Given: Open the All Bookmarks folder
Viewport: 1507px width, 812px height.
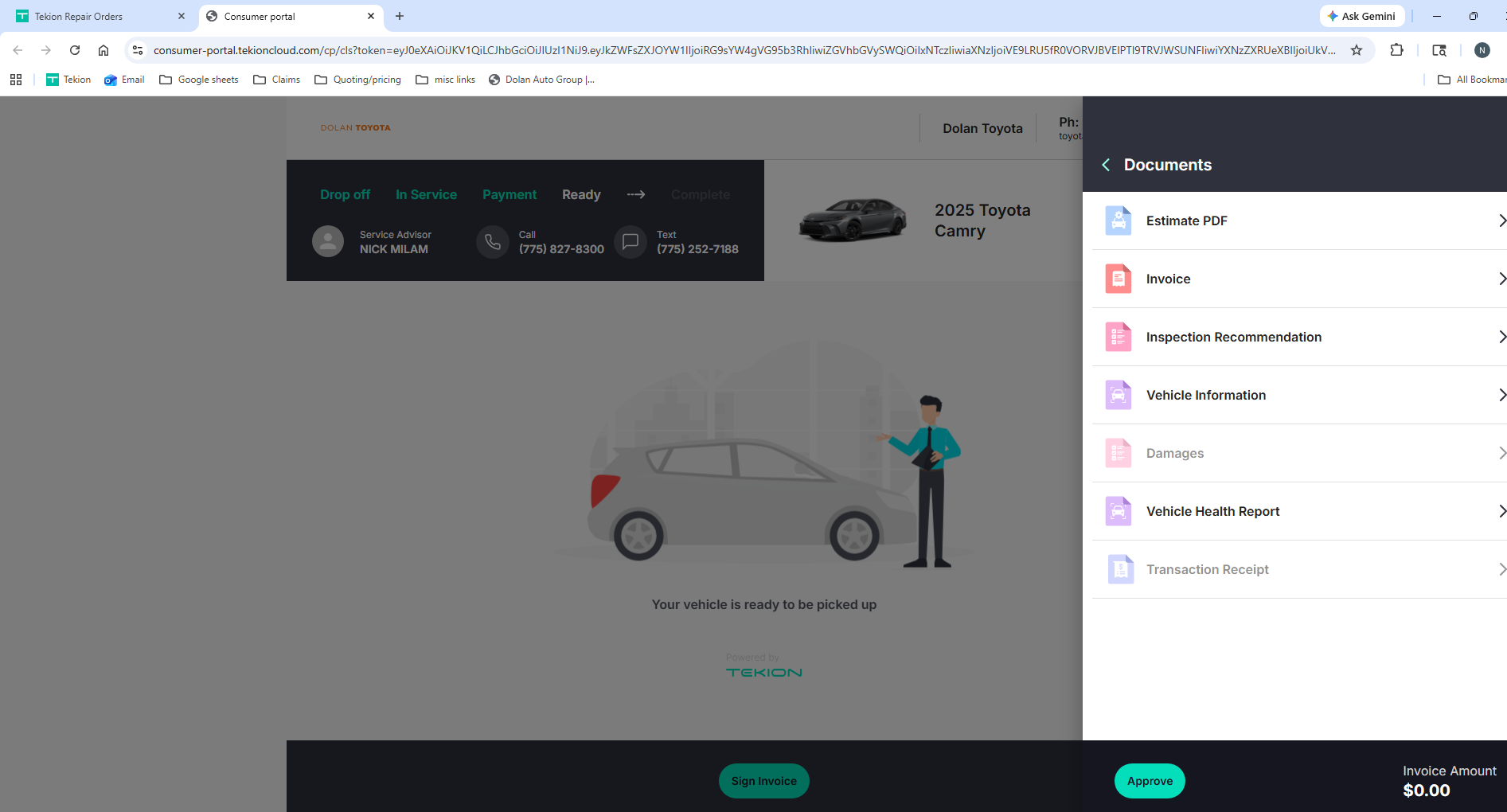Looking at the screenshot, I should (x=1472, y=80).
